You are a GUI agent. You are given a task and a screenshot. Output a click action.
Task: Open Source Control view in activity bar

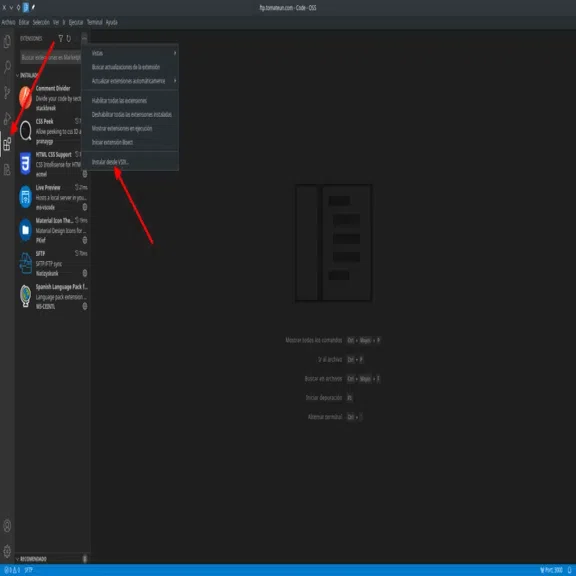[x=7, y=93]
